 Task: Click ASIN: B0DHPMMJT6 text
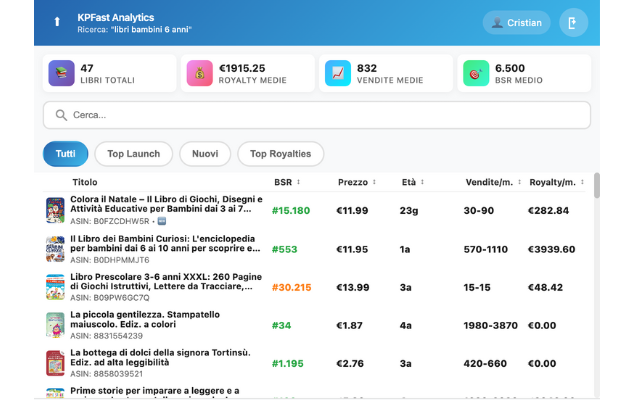[110, 260]
